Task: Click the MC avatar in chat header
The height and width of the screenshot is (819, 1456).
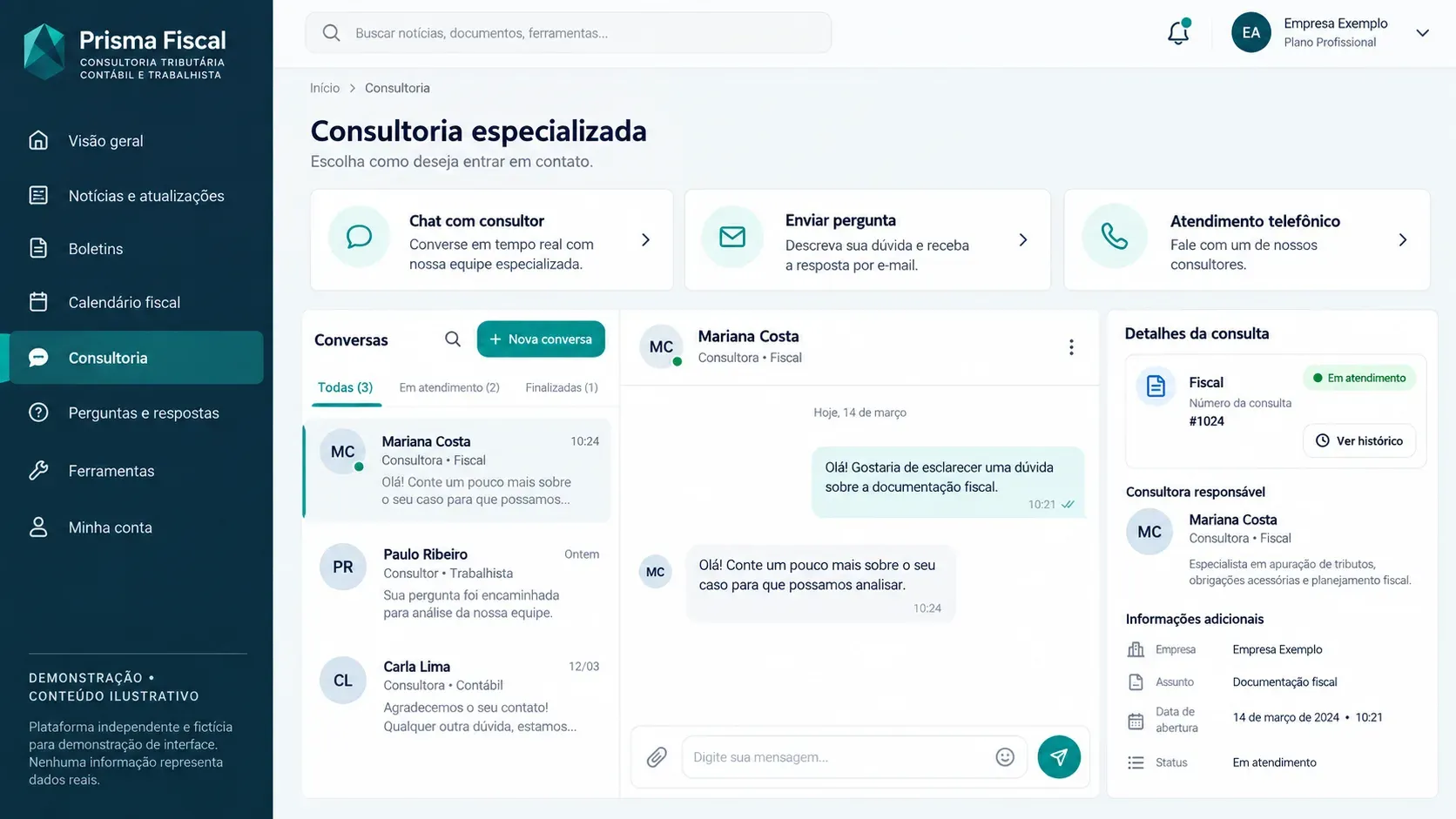Action: [x=662, y=347]
